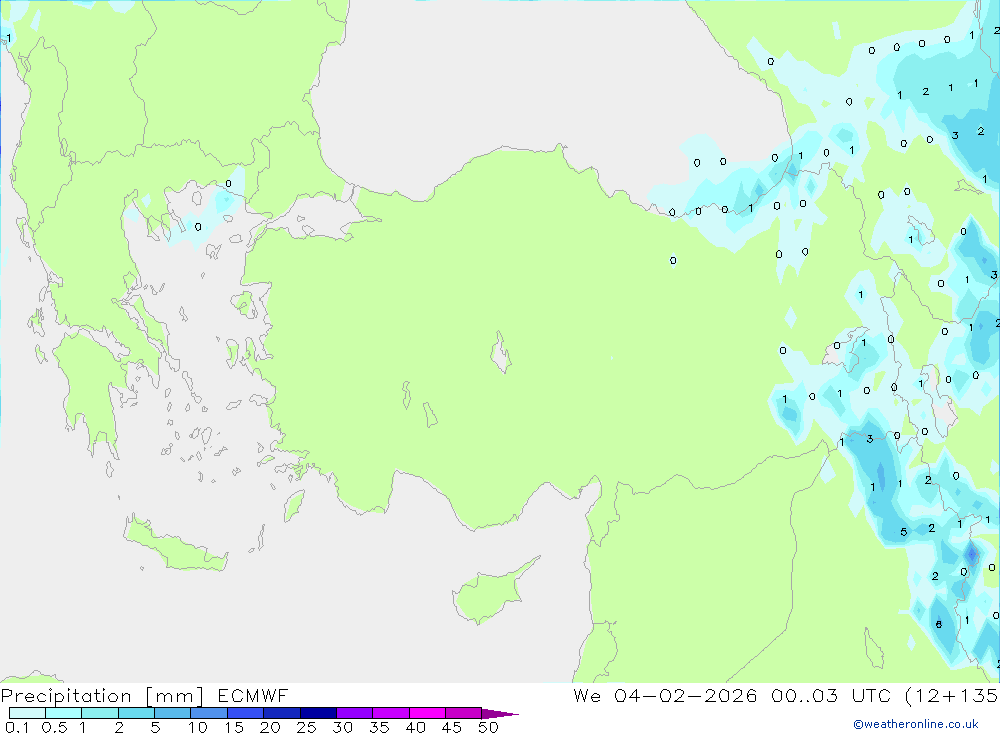
Task: Click the Precipitation [mm] ECMWF title
Action: [145, 696]
